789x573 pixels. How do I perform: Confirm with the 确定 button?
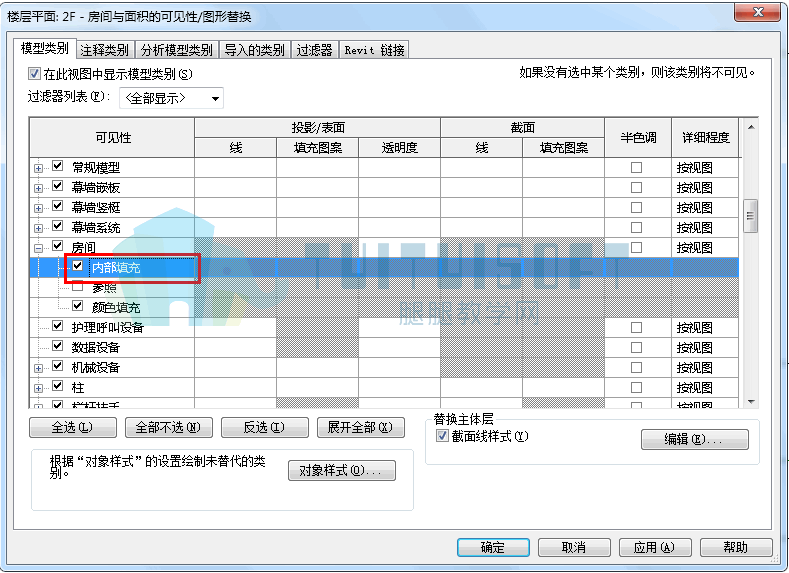tap(493, 547)
